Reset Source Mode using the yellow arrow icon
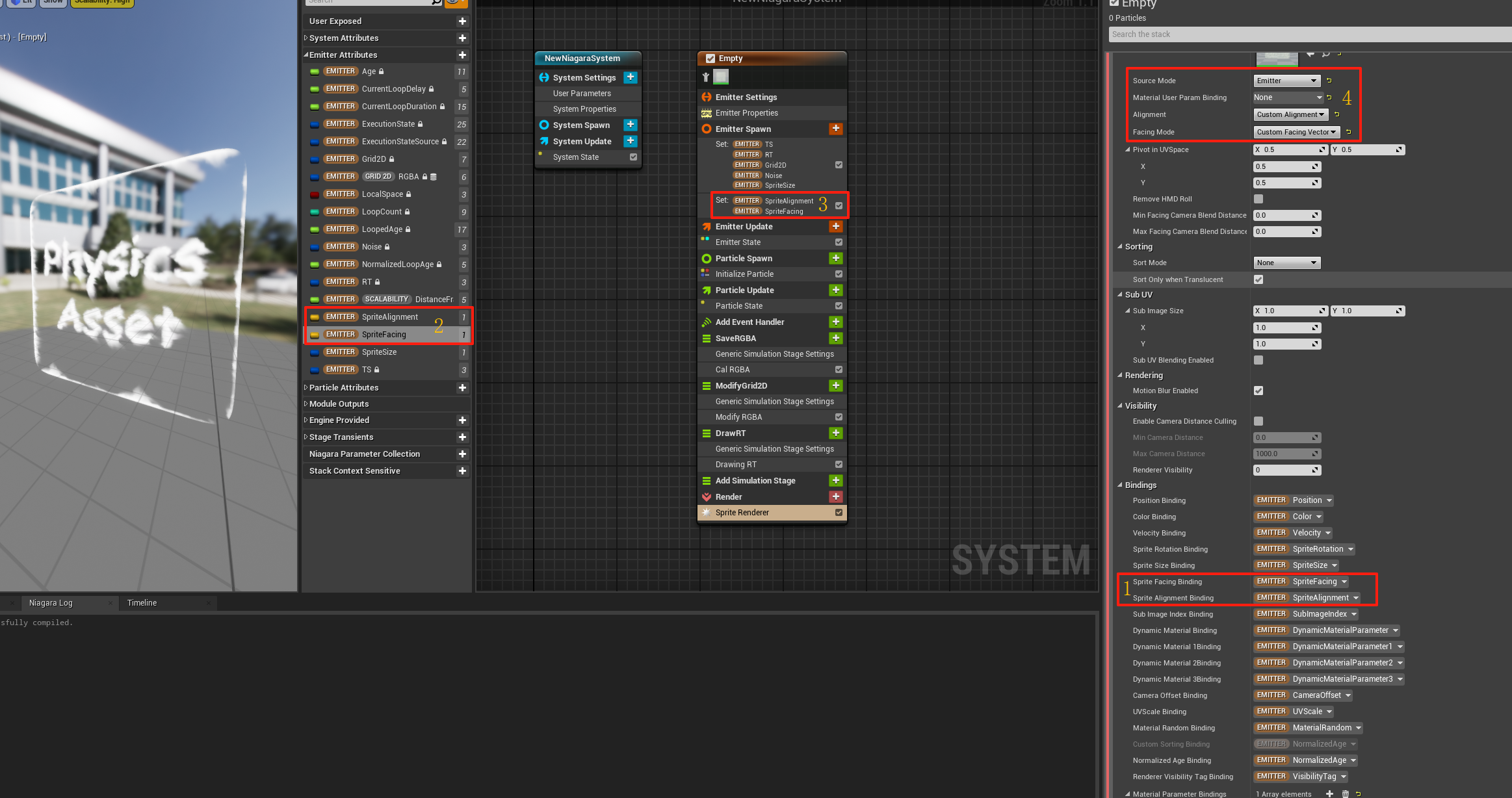Screen dimensions: 1512x798 1329,81
